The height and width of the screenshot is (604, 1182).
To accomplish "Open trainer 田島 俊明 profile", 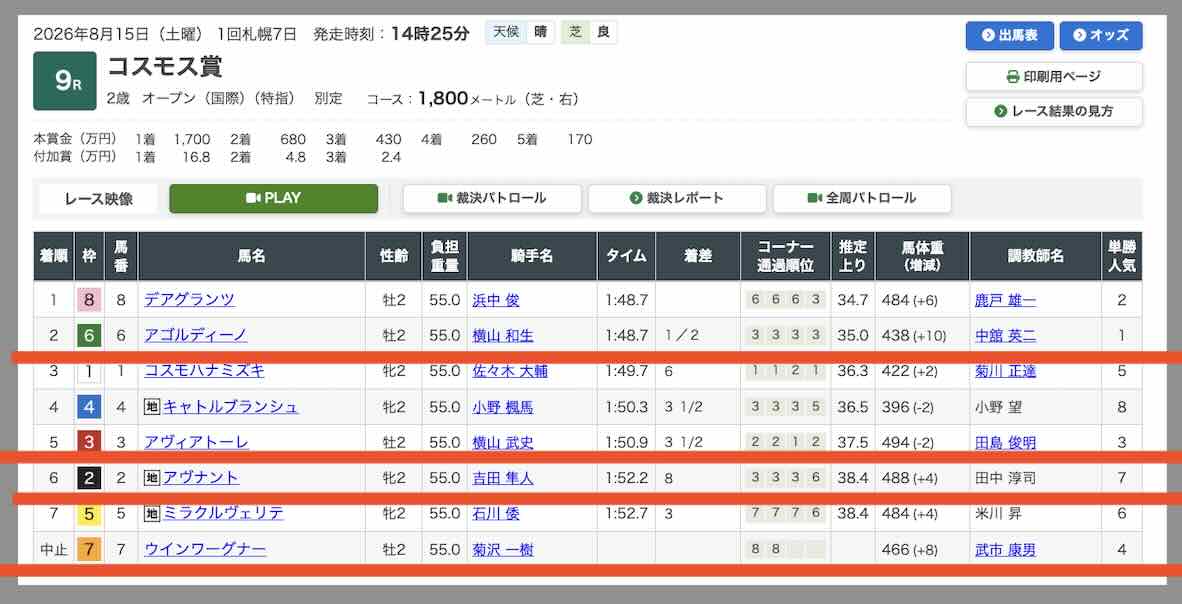I will (1006, 443).
